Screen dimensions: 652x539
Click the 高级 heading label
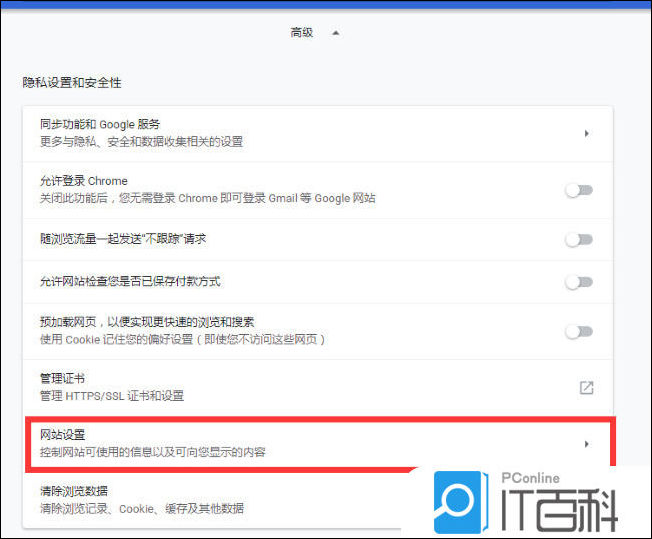[x=302, y=32]
